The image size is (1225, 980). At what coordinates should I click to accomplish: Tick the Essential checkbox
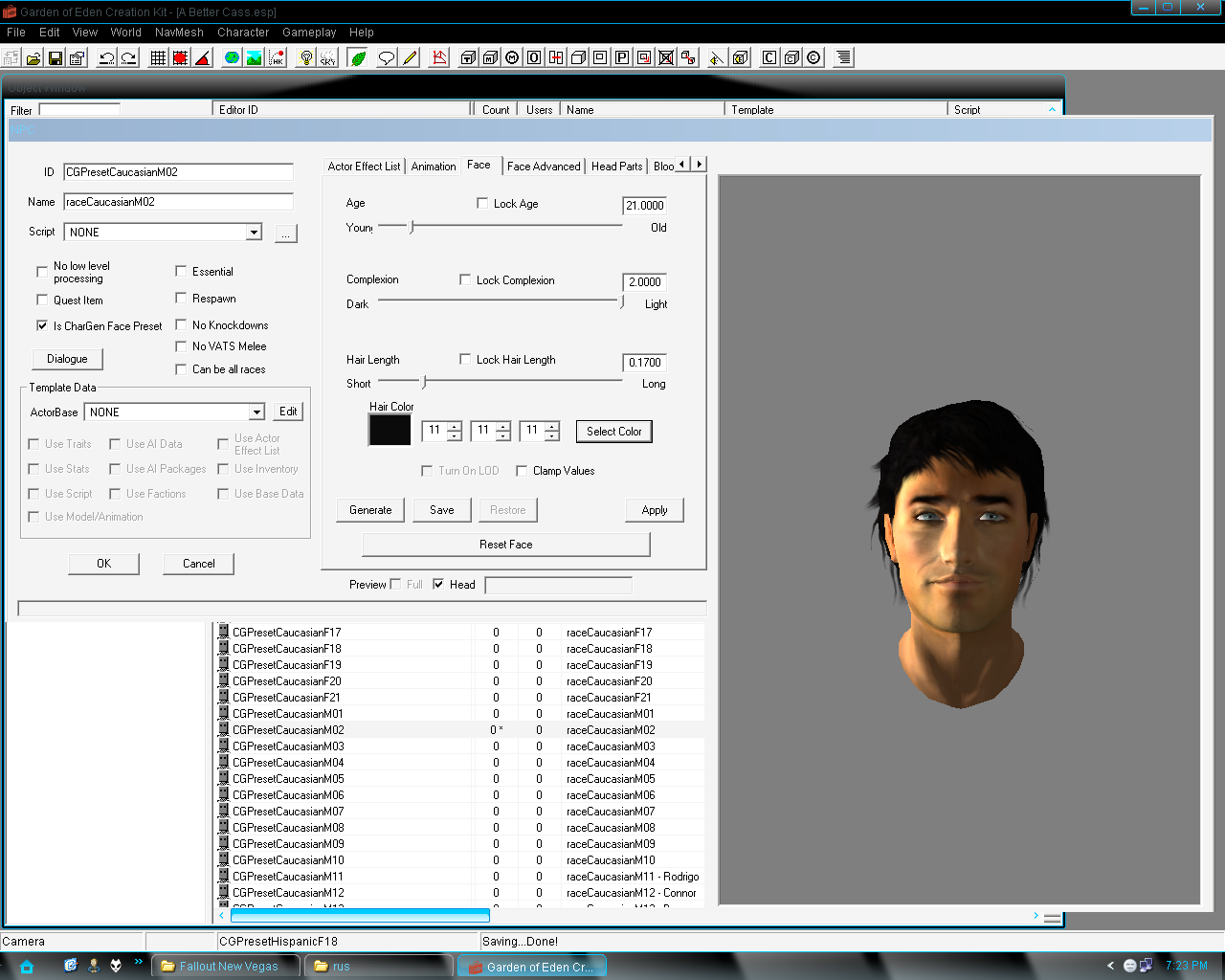click(181, 271)
